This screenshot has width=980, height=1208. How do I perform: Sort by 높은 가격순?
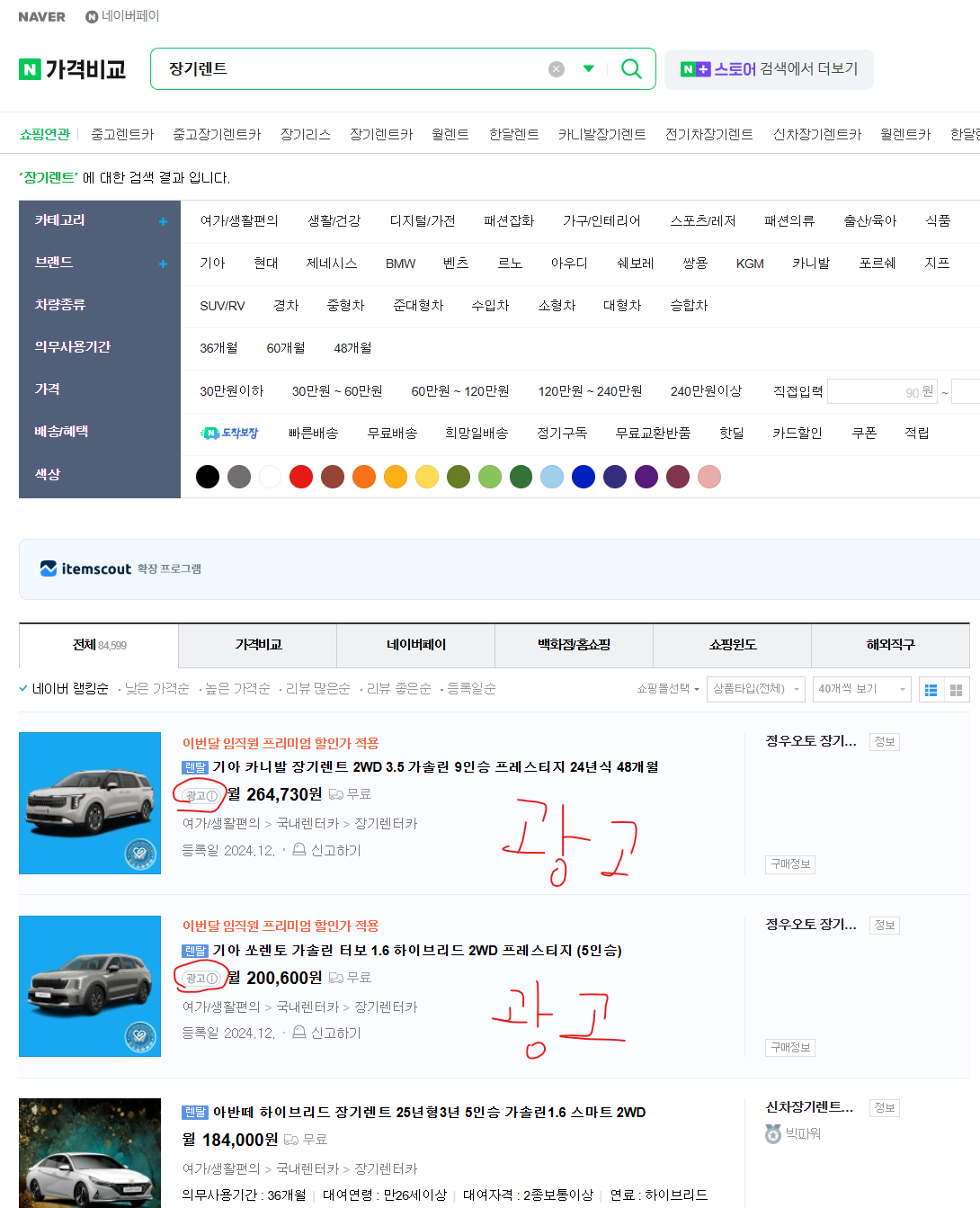click(237, 689)
